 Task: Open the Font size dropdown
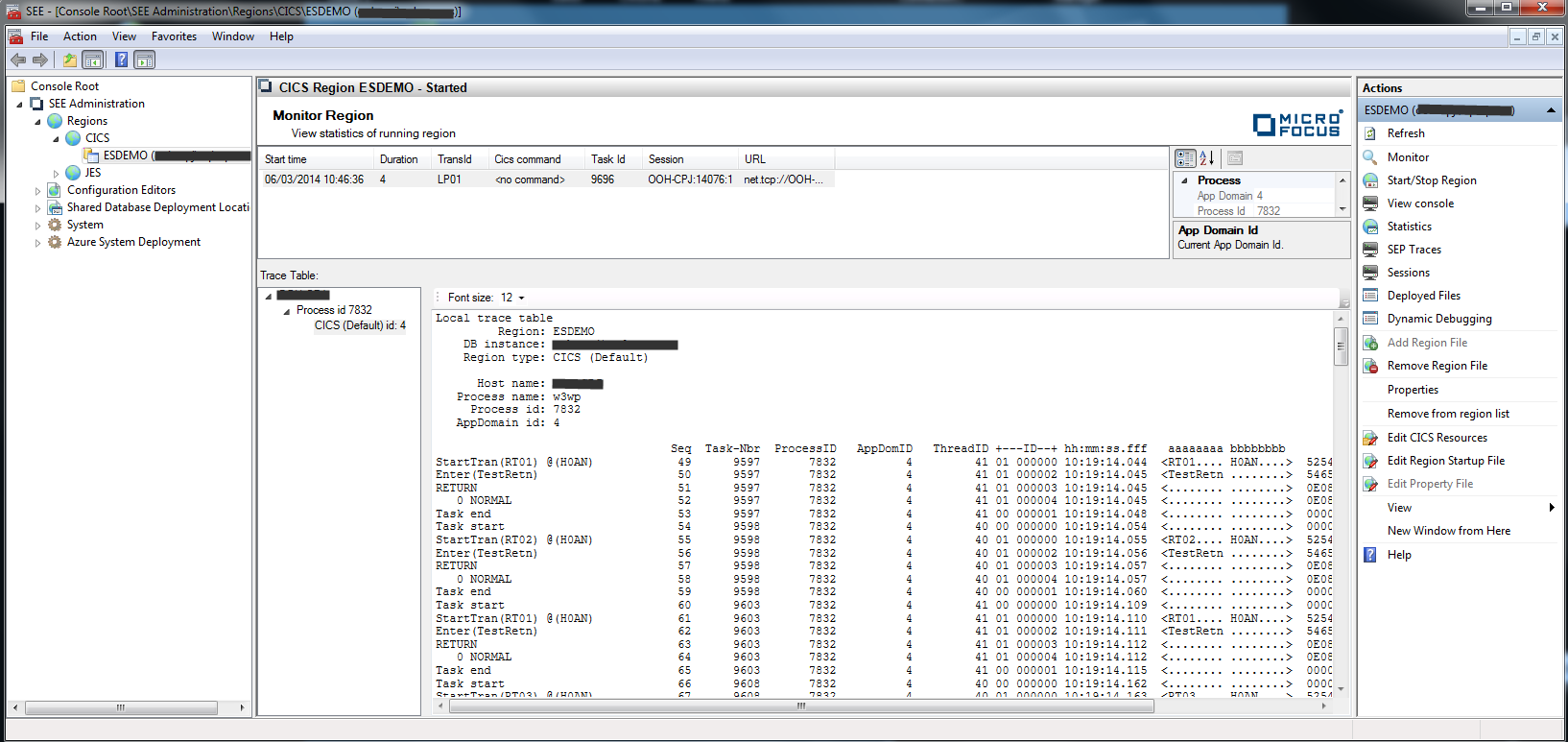pos(521,299)
